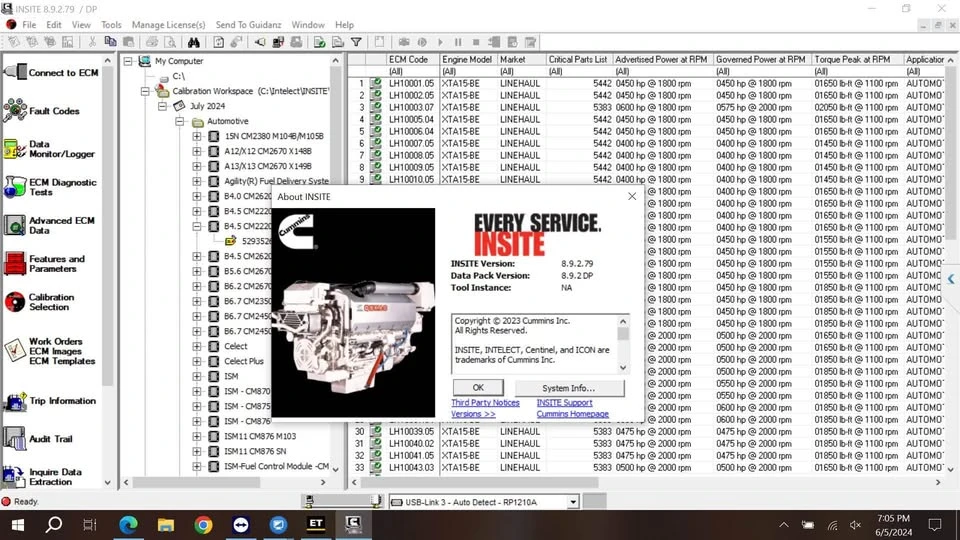The image size is (960, 540).
Task: Open the Fault Codes view
Action: [42, 111]
